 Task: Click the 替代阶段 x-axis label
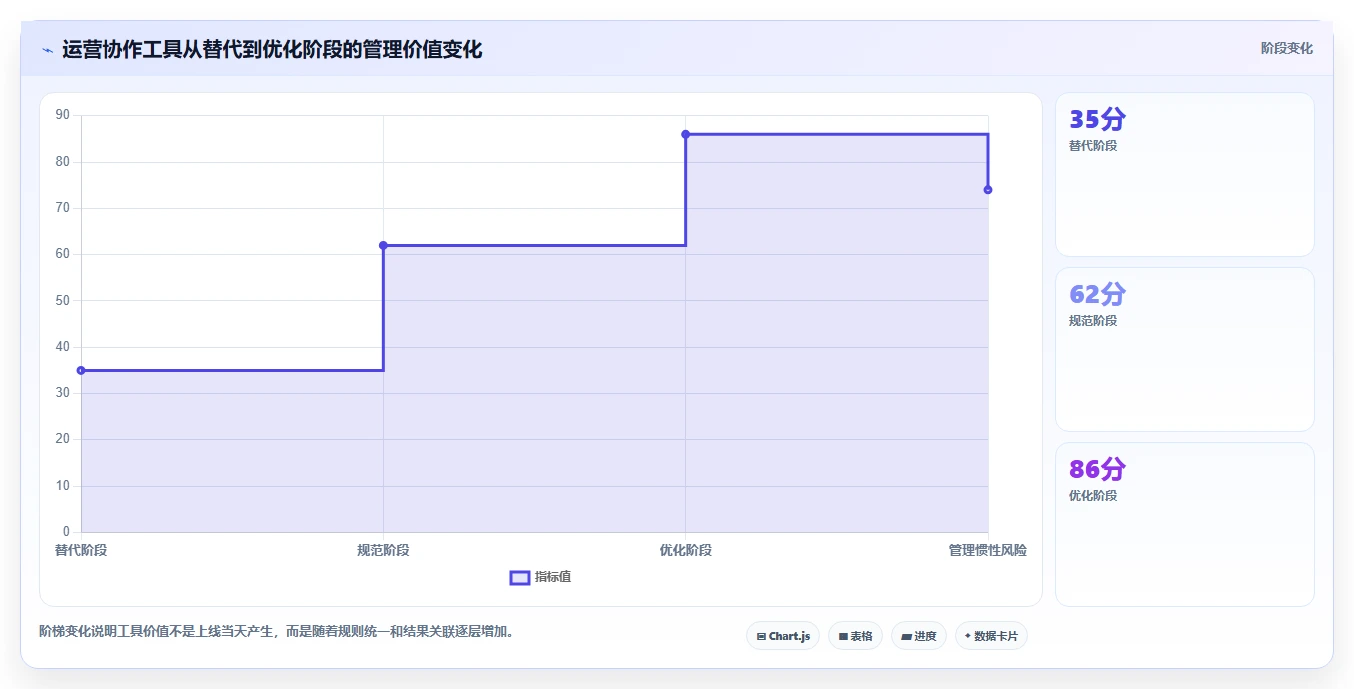81,550
